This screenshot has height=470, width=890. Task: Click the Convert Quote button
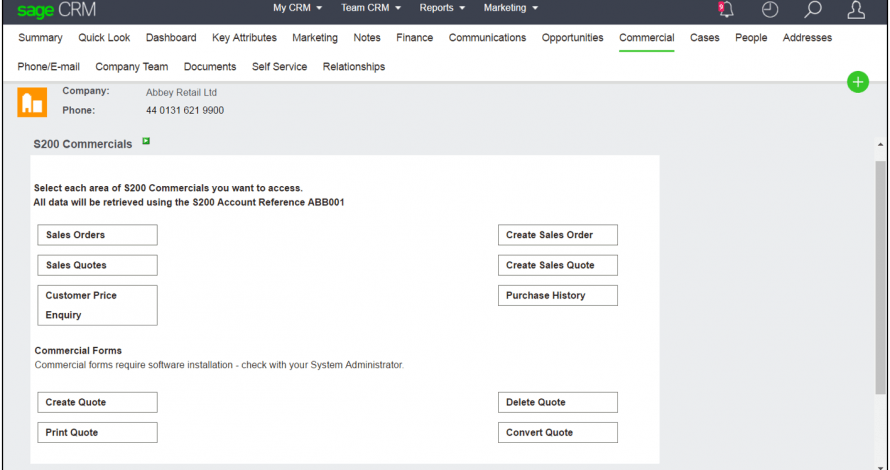click(558, 433)
